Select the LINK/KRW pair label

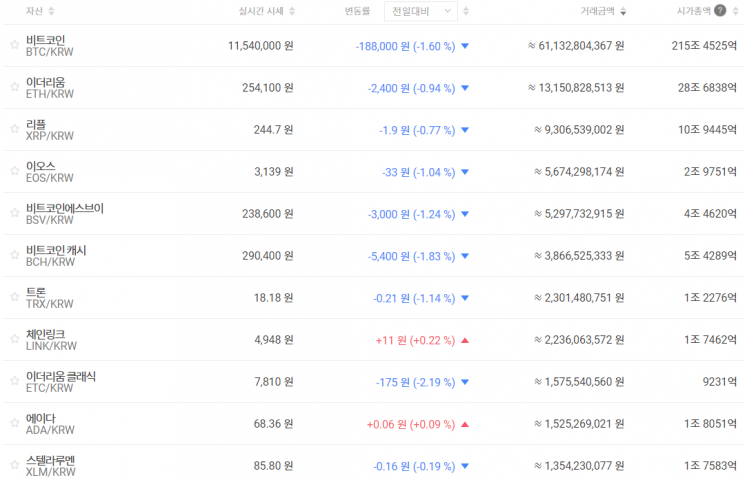(51, 346)
